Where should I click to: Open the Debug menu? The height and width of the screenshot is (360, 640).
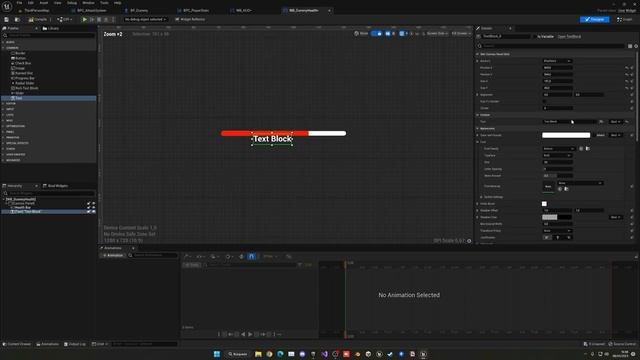pos(72,3)
